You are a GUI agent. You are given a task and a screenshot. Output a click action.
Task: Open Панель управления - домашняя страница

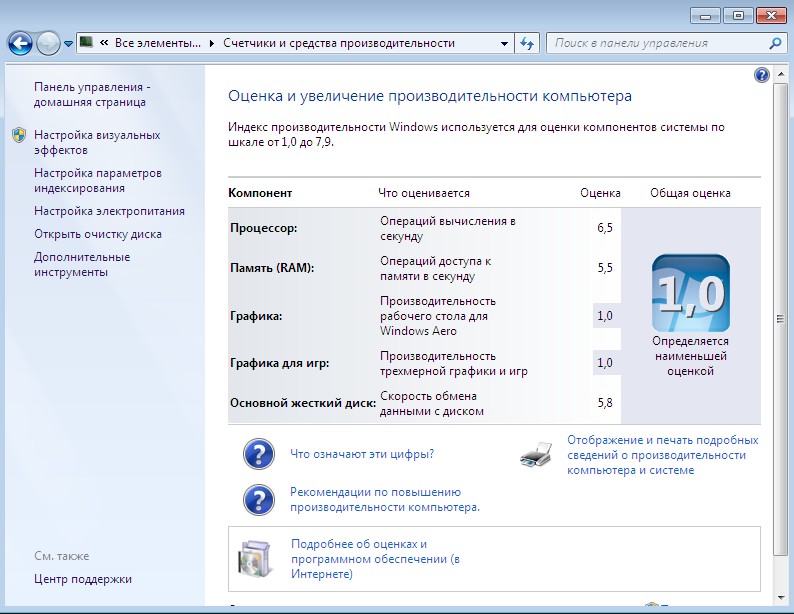(92, 95)
